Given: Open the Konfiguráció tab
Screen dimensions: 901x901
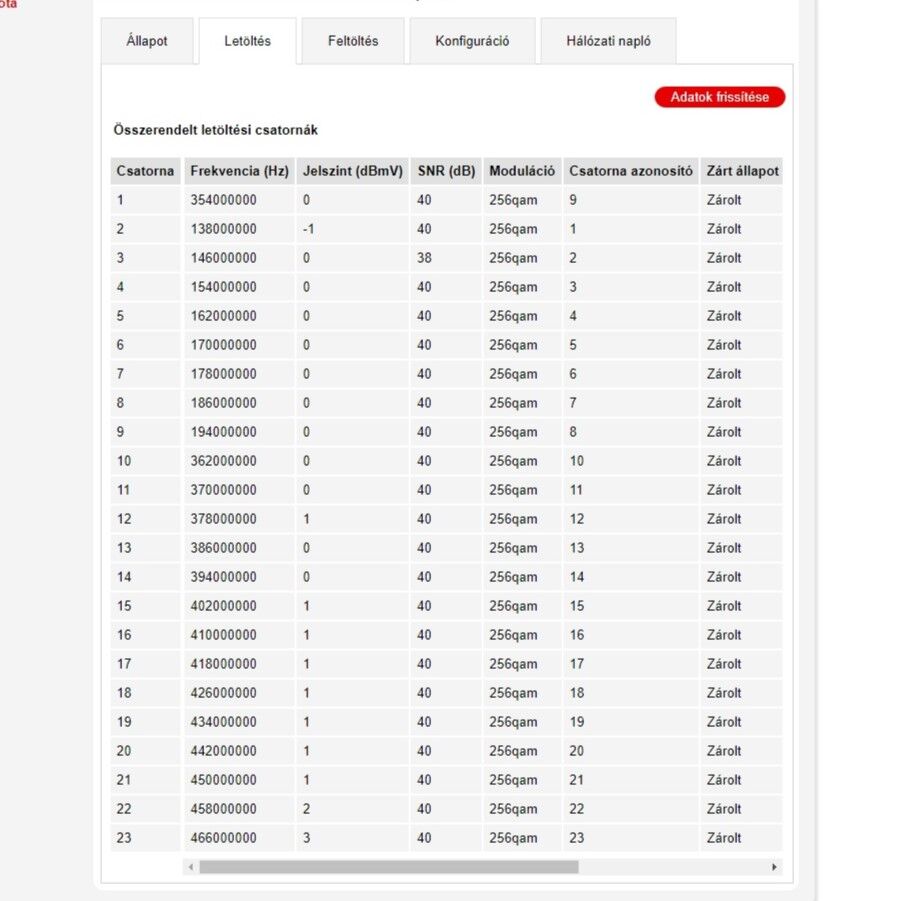Looking at the screenshot, I should tap(472, 41).
